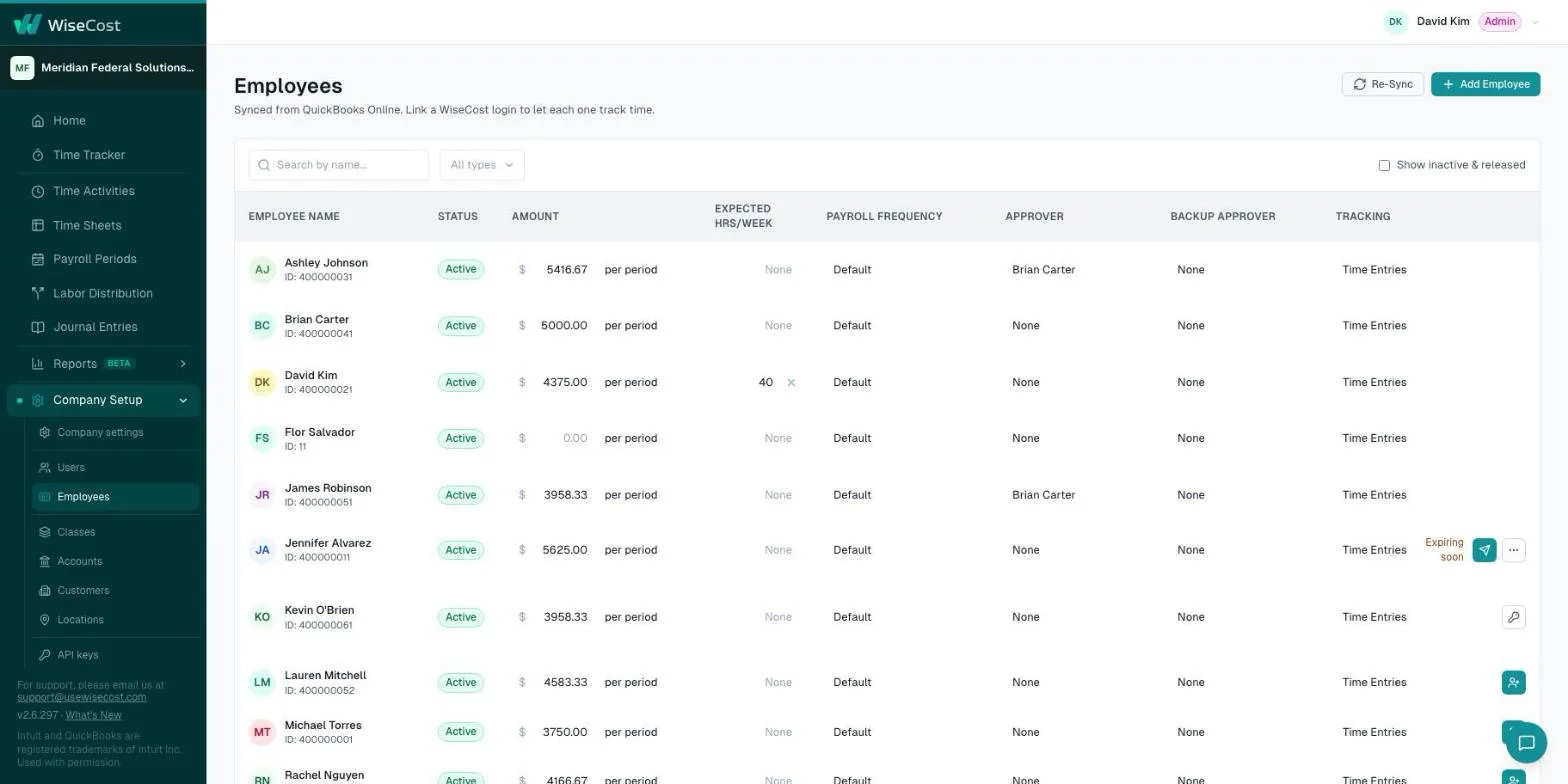Click the AJ avatar for Ashley Johnson
This screenshot has width=1568, height=784.
262,270
